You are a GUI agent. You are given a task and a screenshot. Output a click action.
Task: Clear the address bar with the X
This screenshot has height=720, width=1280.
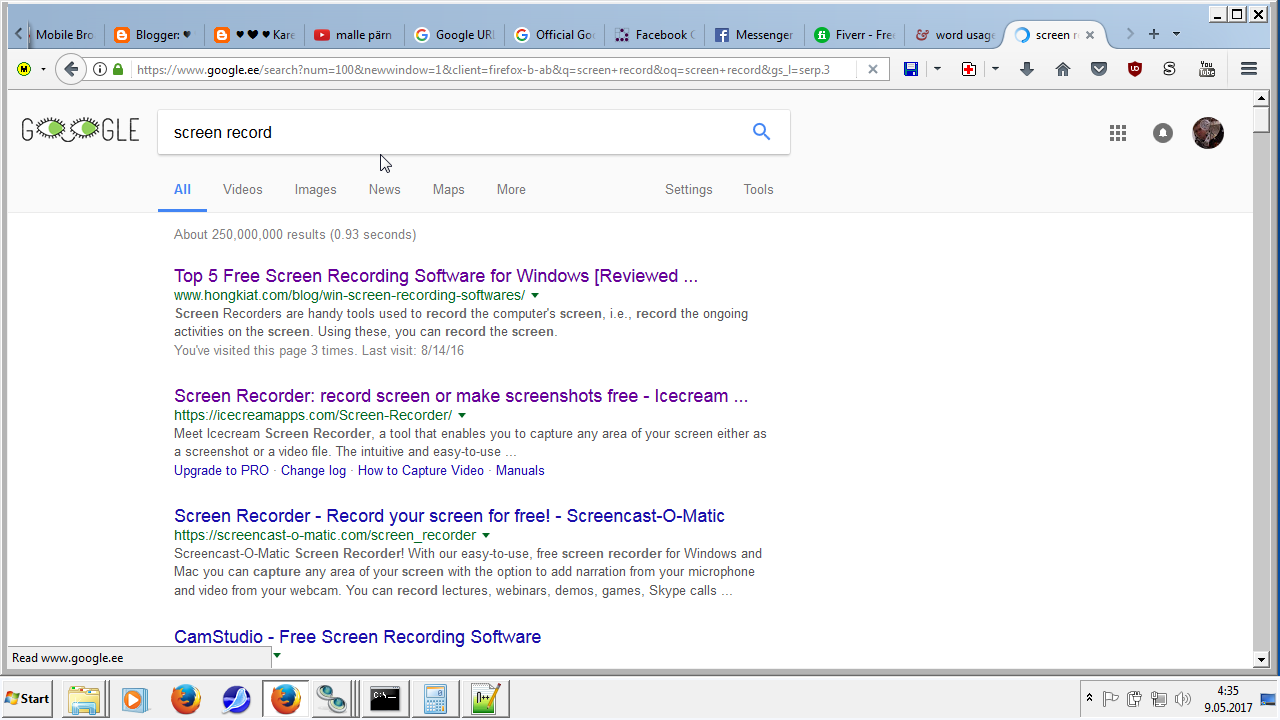coord(873,69)
